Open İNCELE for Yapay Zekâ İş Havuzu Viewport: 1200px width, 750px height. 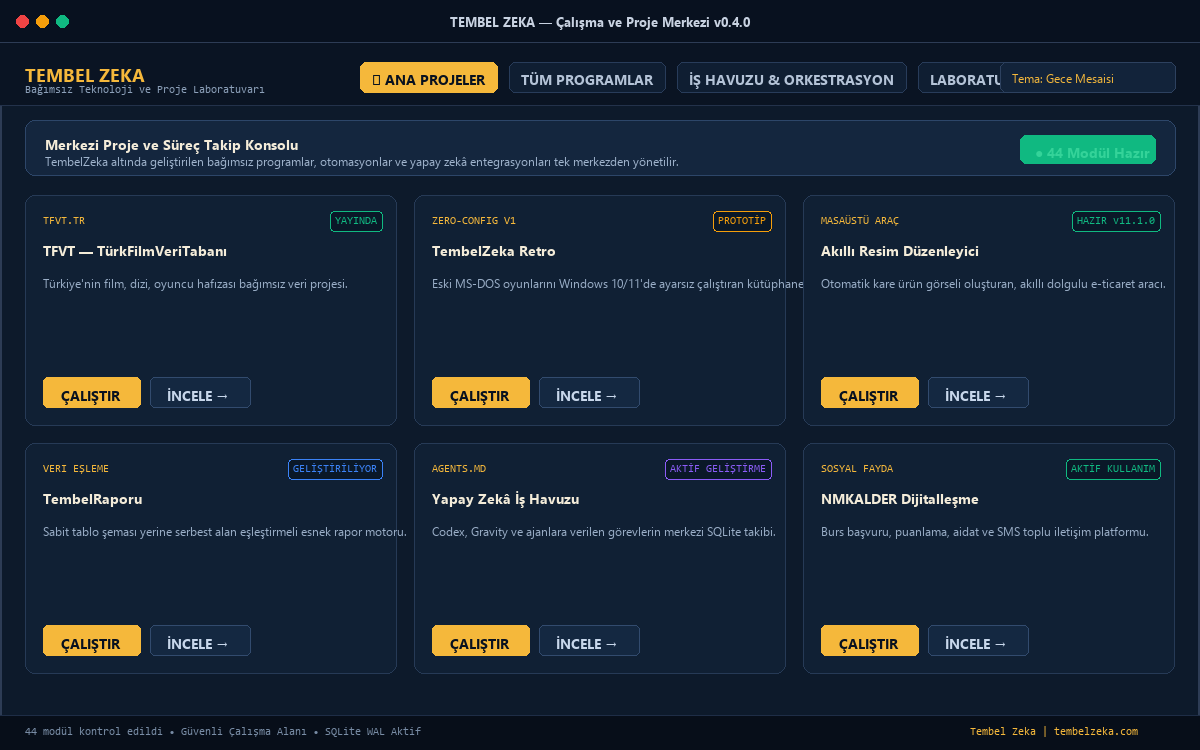(x=589, y=641)
